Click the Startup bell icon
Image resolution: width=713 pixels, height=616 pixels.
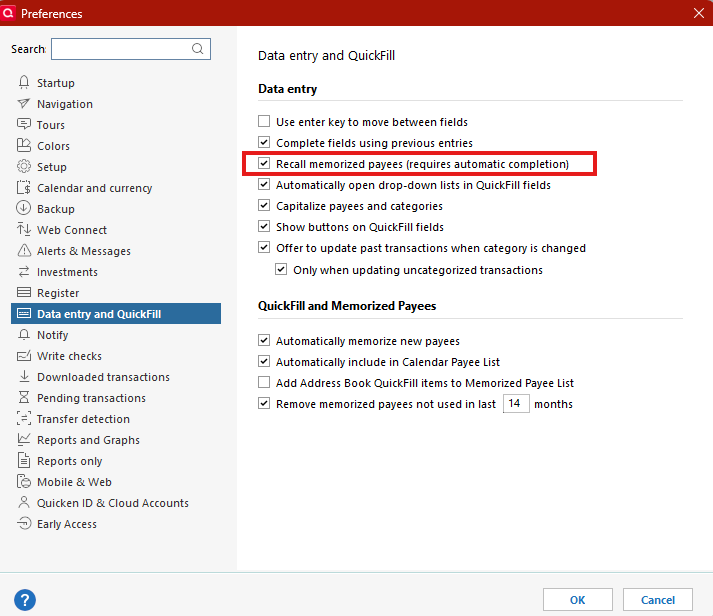[x=24, y=82]
